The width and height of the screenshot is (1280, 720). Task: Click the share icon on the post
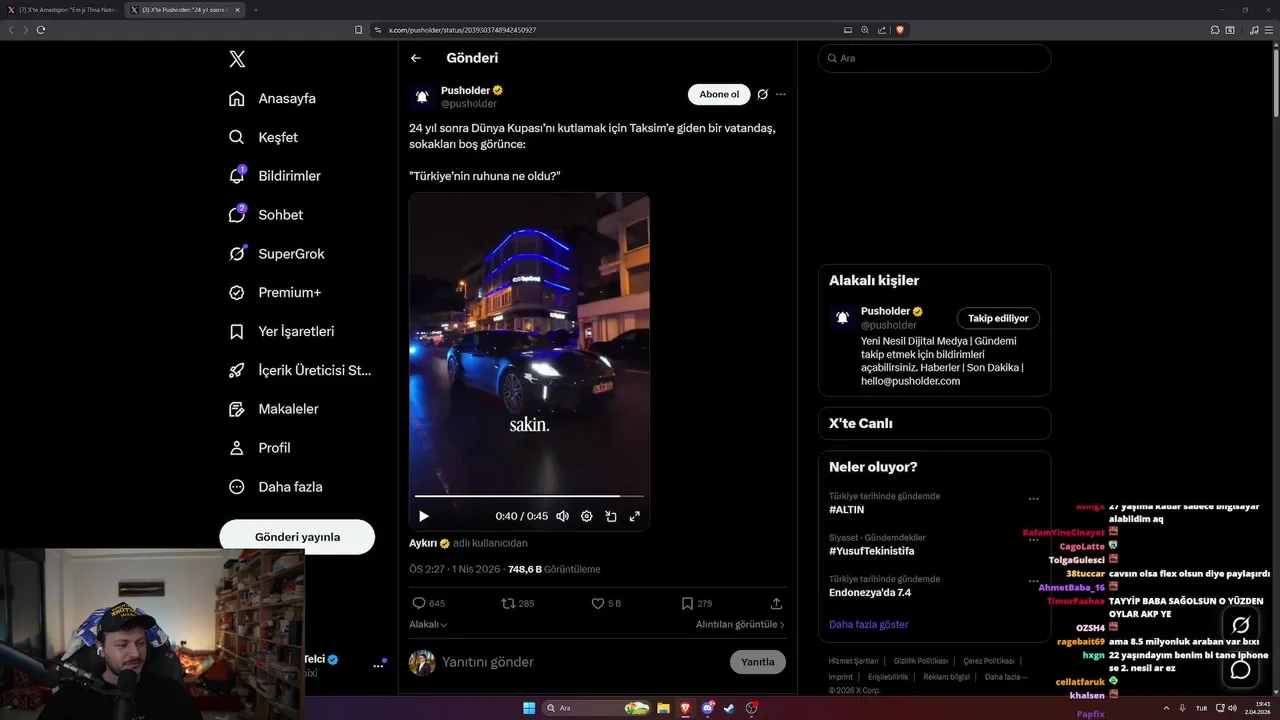(776, 603)
